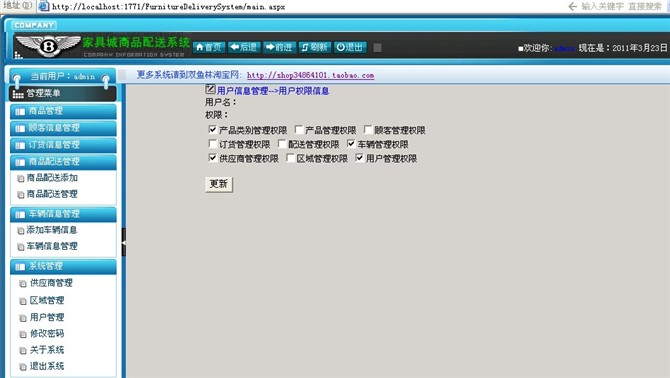Click the 前进 forward button
The height and width of the screenshot is (378, 670).
click(279, 47)
